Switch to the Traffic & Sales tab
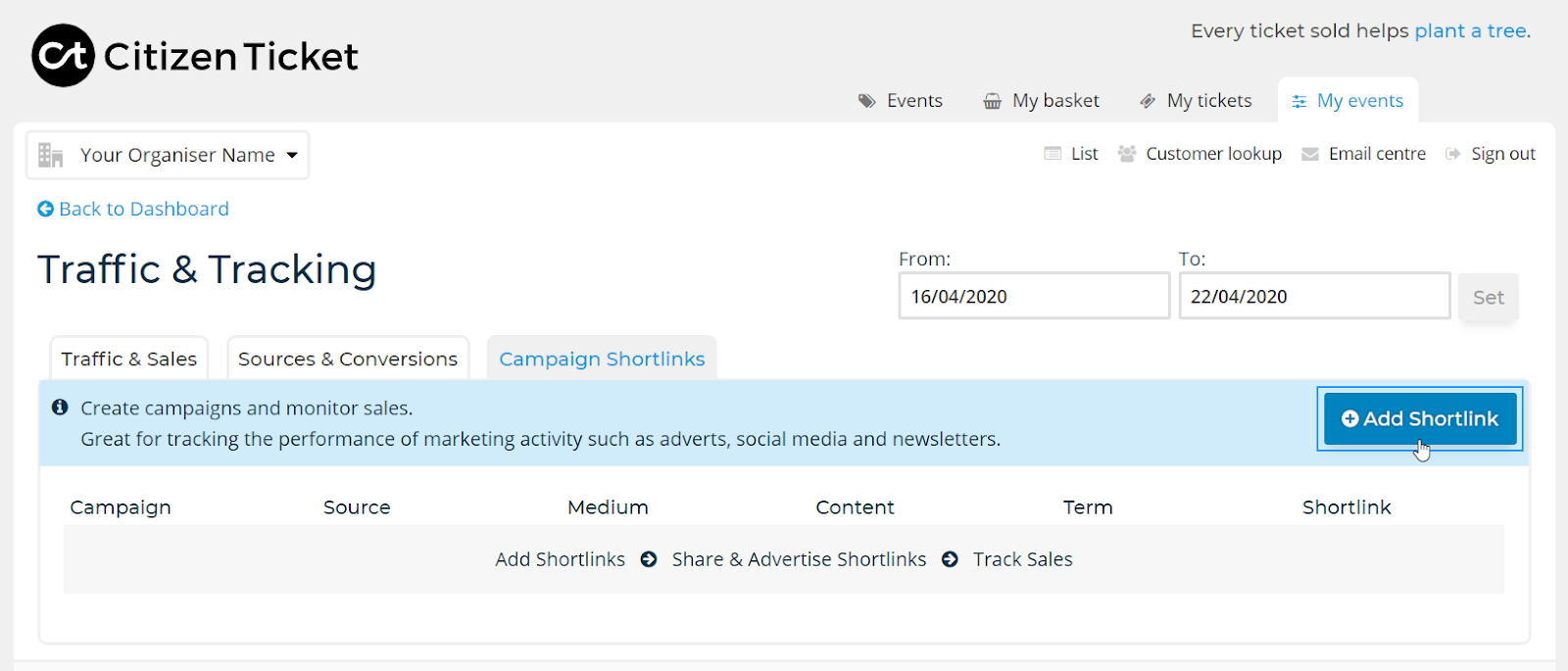The image size is (1568, 671). point(129,359)
